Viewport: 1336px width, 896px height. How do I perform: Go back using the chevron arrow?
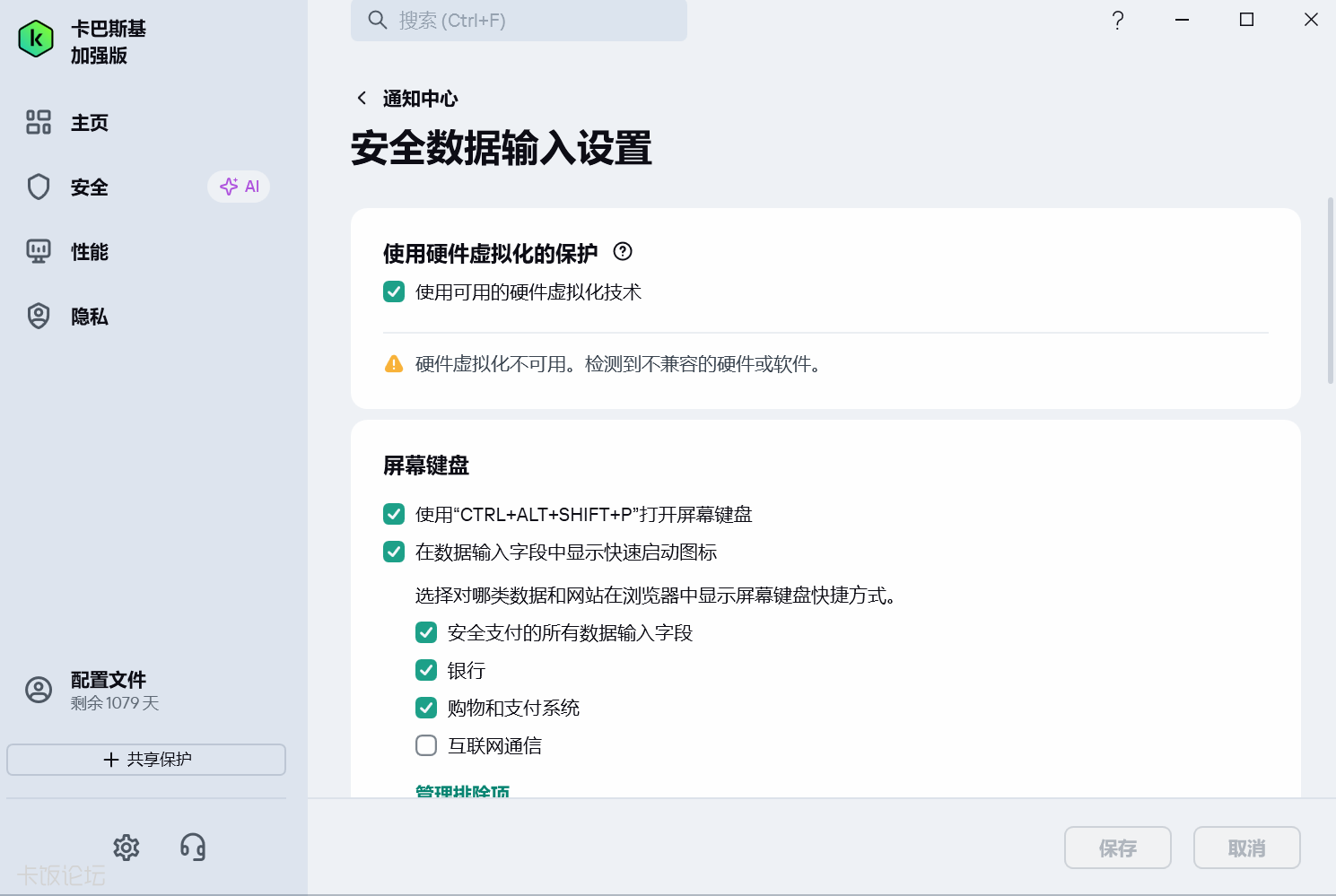[362, 98]
